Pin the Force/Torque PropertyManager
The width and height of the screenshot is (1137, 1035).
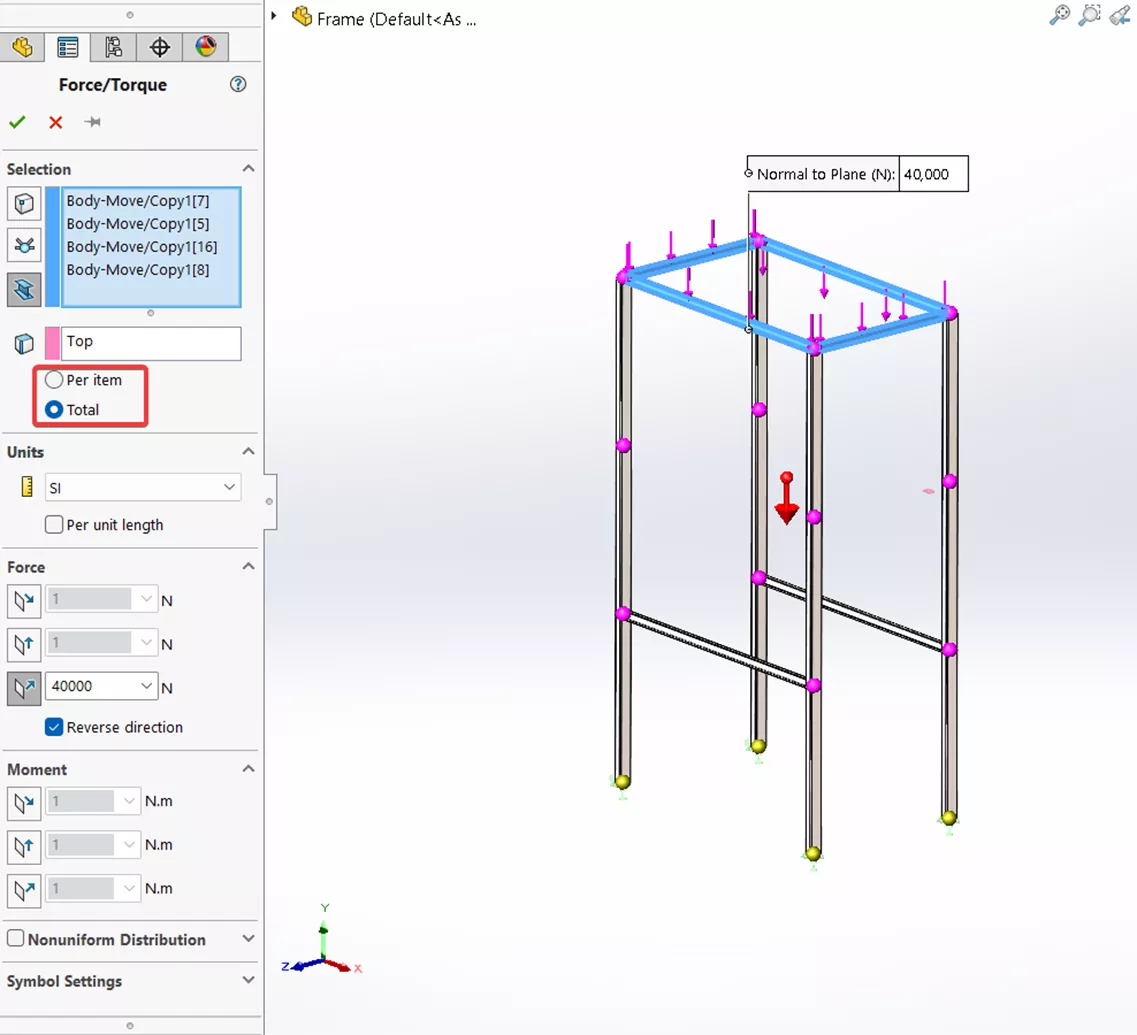(x=93, y=122)
